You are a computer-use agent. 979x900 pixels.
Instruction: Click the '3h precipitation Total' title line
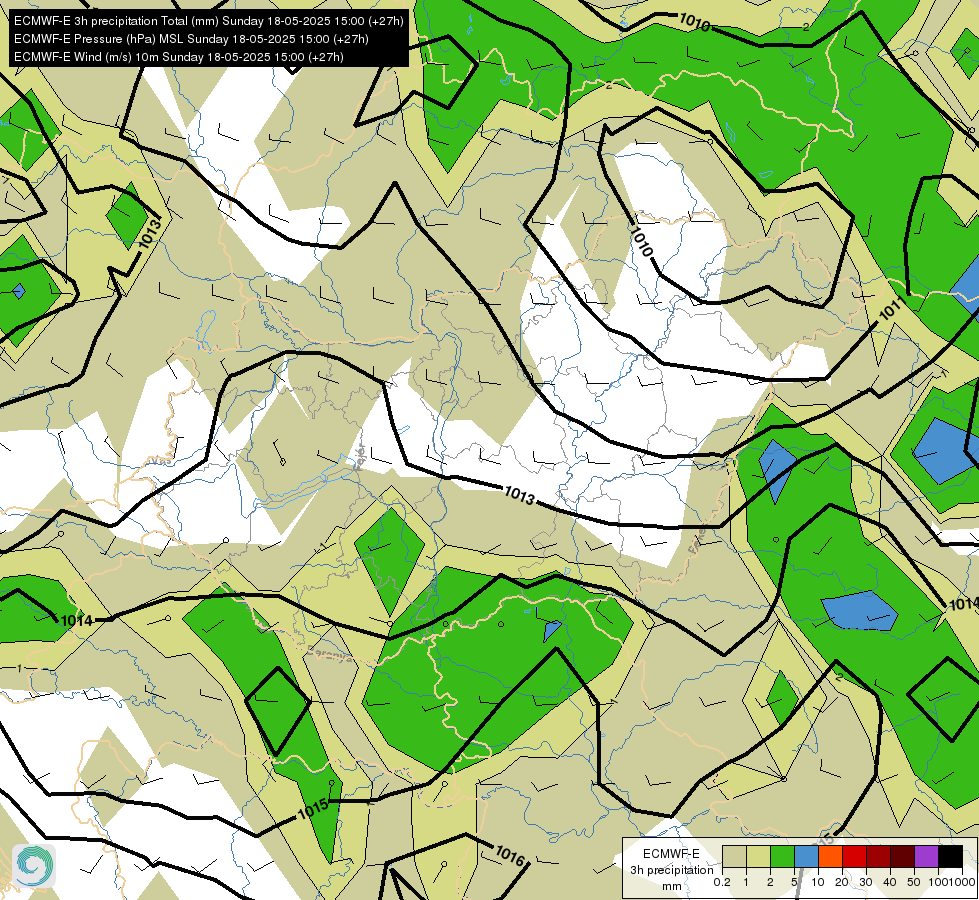coord(209,21)
